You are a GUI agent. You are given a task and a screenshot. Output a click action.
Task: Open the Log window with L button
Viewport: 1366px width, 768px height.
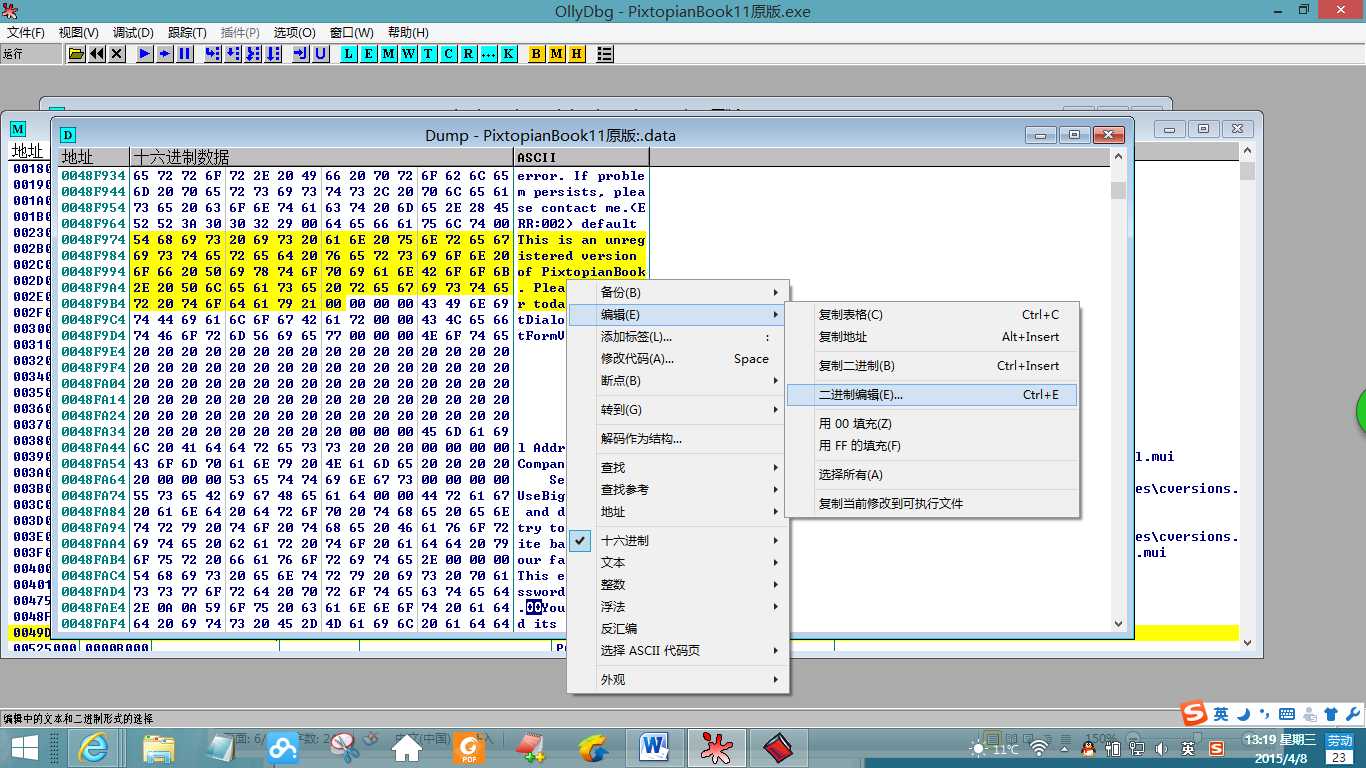pyautogui.click(x=349, y=54)
